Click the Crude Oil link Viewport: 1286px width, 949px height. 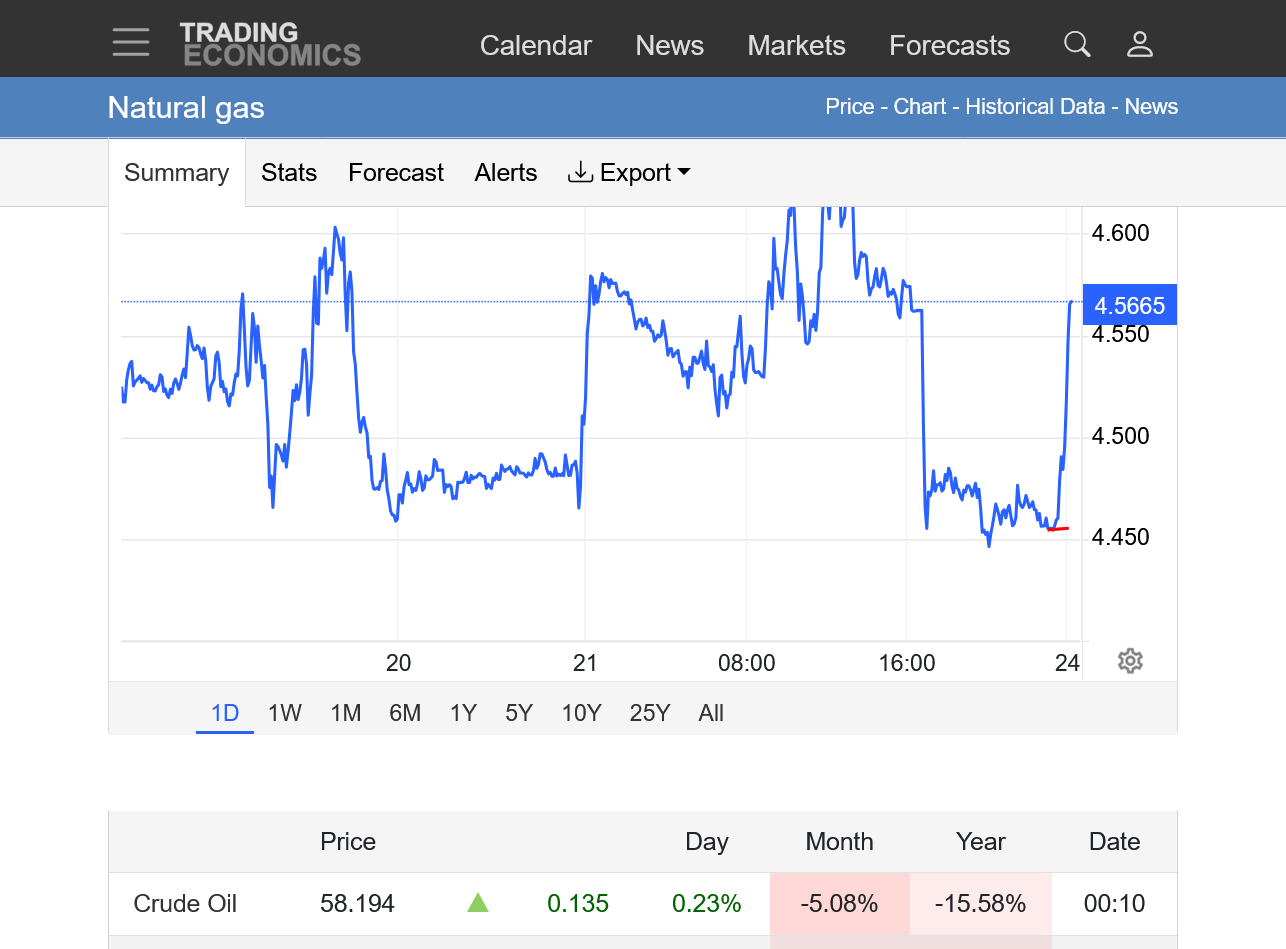tap(185, 904)
